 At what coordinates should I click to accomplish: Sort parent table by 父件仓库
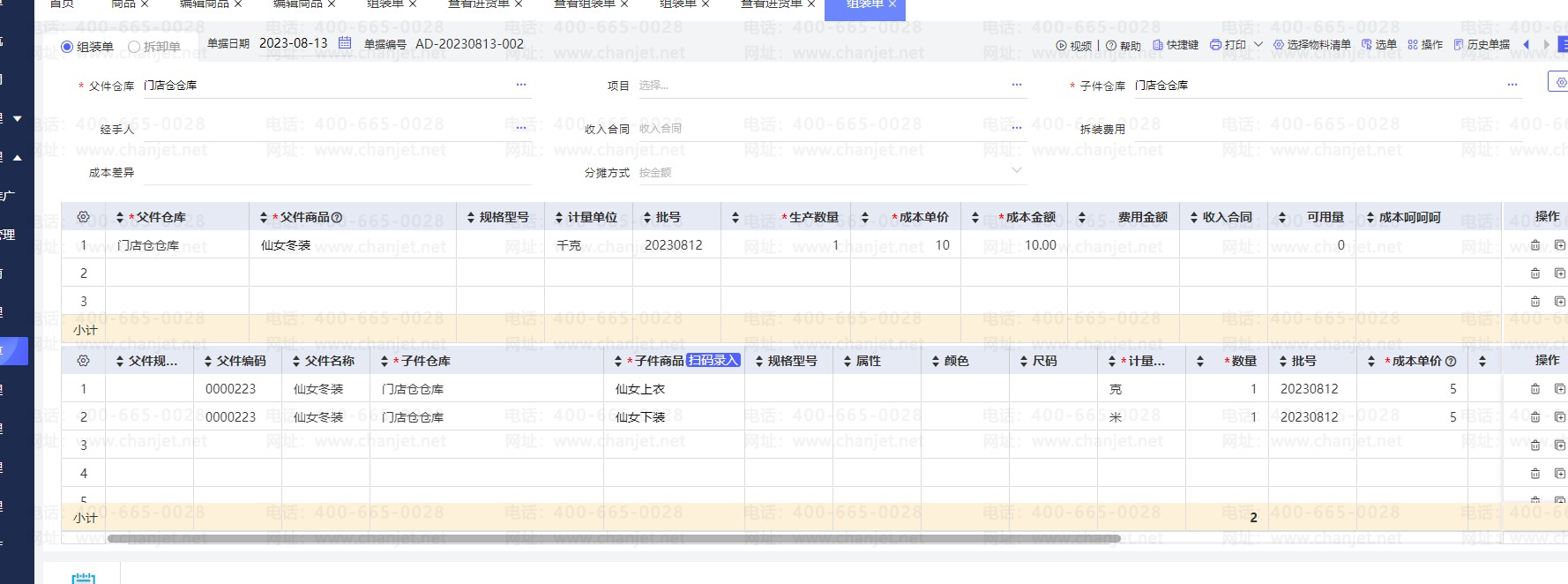tap(120, 217)
